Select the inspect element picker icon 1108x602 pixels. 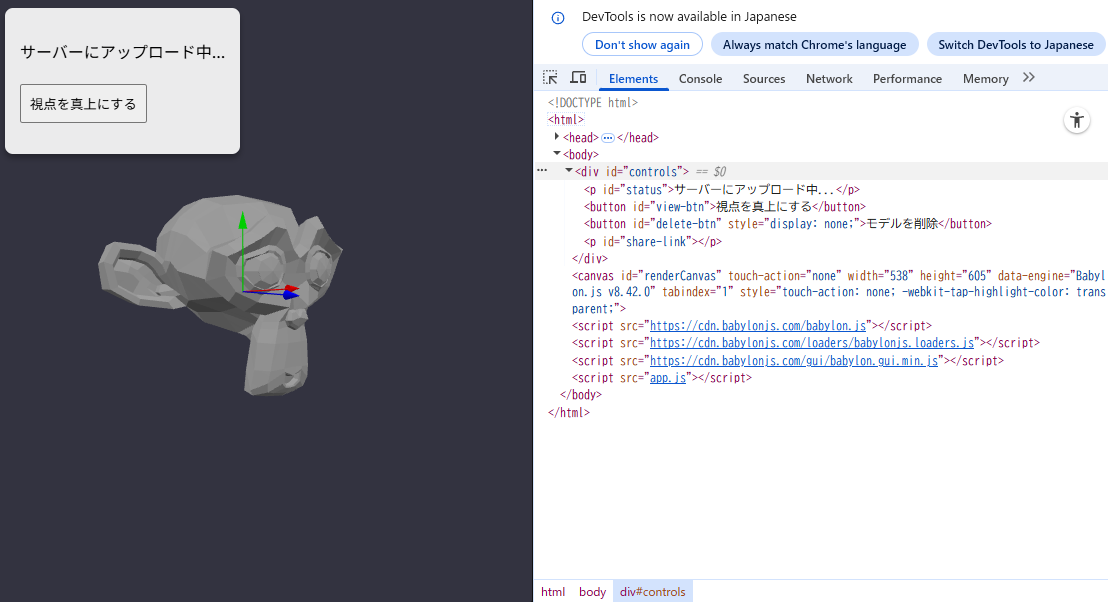[x=550, y=78]
